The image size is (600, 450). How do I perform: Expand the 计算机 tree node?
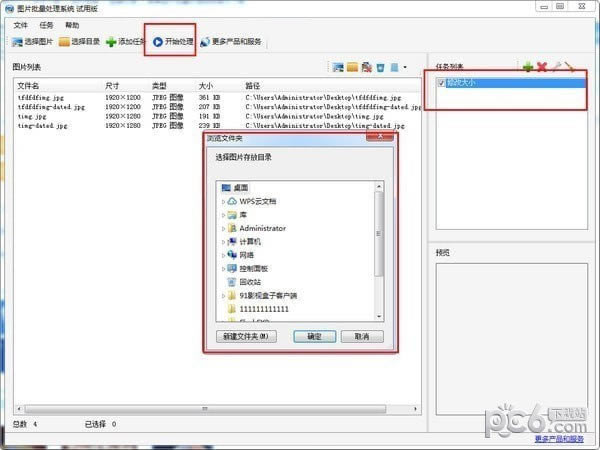pyautogui.click(x=223, y=242)
